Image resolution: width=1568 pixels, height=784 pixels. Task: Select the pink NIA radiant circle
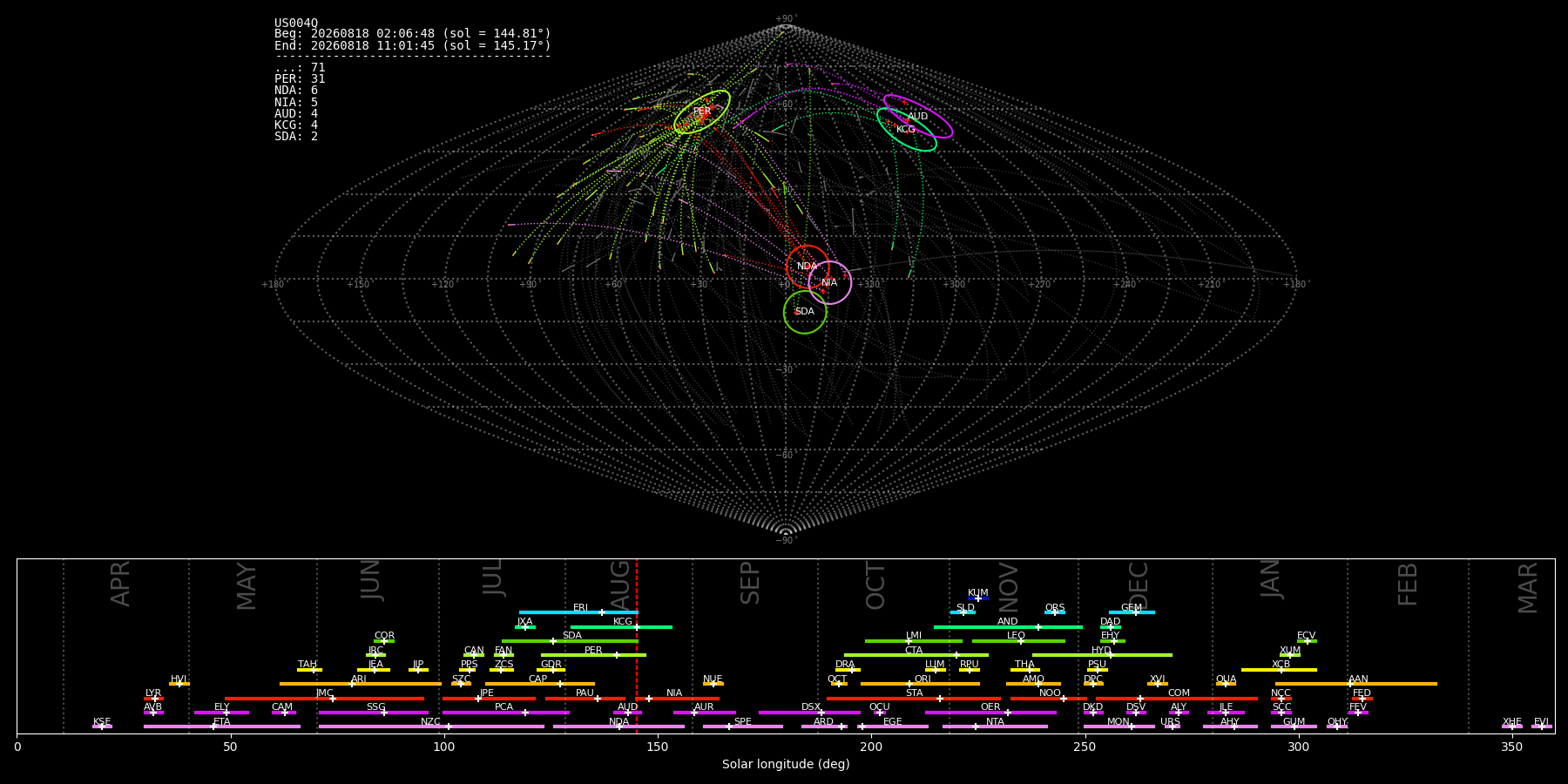tap(830, 282)
